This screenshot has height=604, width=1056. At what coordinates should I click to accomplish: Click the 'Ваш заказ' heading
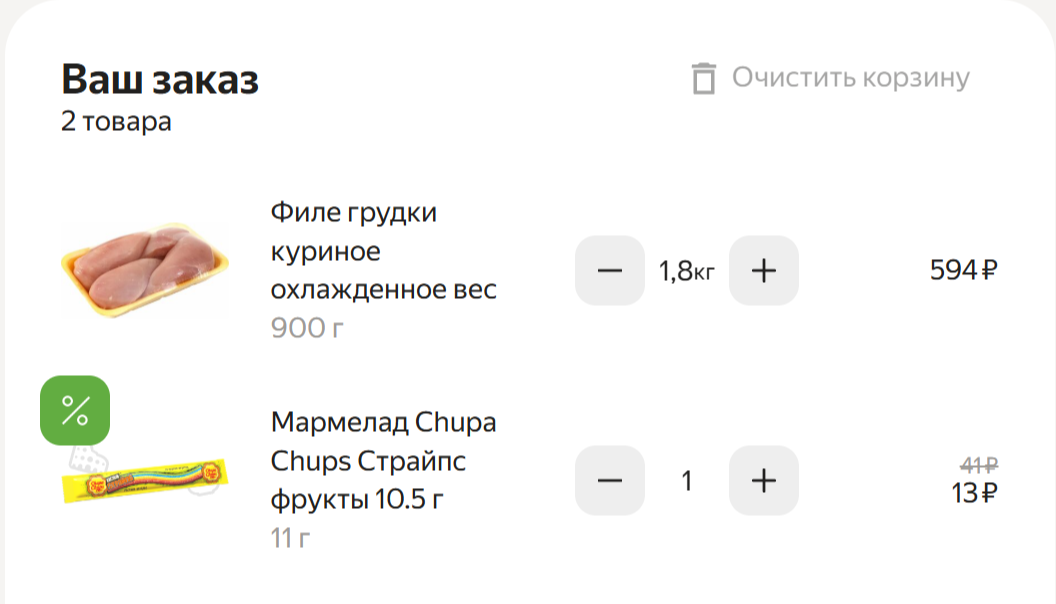[160, 79]
